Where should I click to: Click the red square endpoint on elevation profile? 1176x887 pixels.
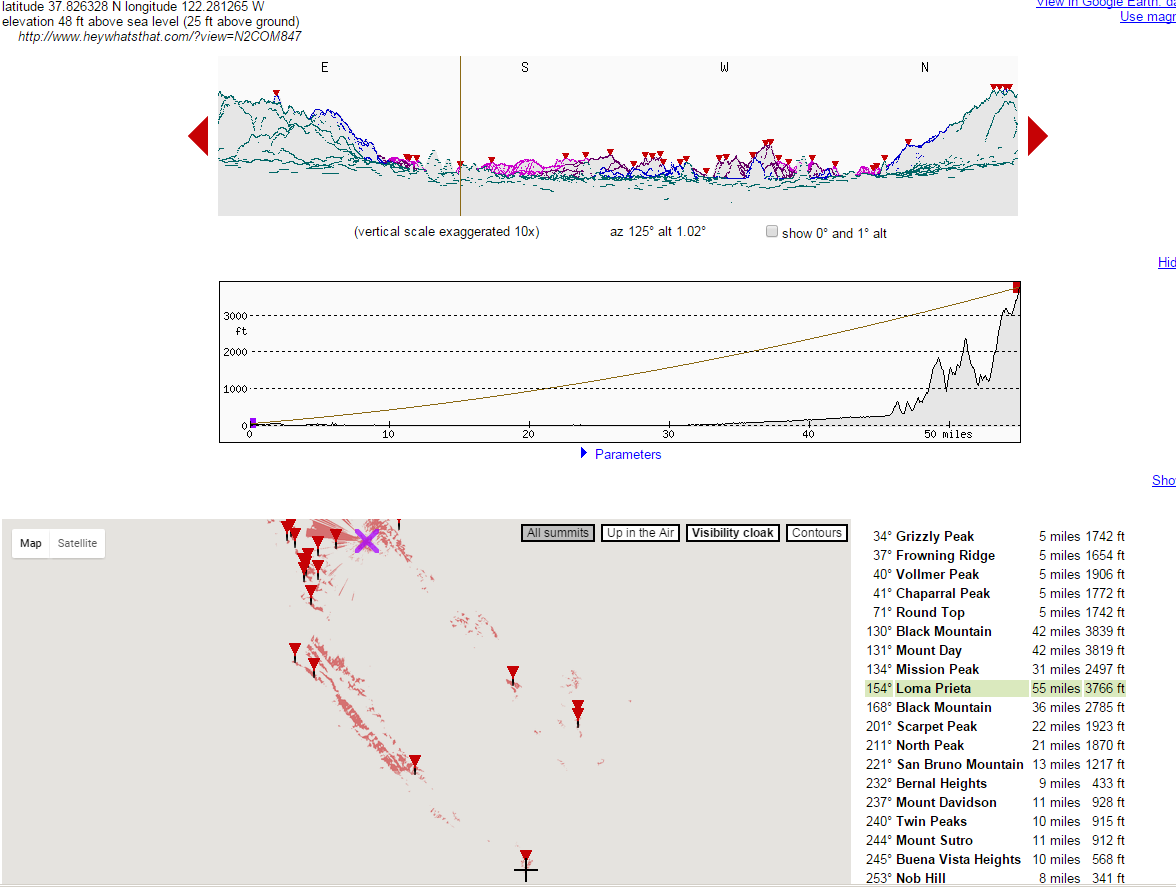click(1017, 287)
